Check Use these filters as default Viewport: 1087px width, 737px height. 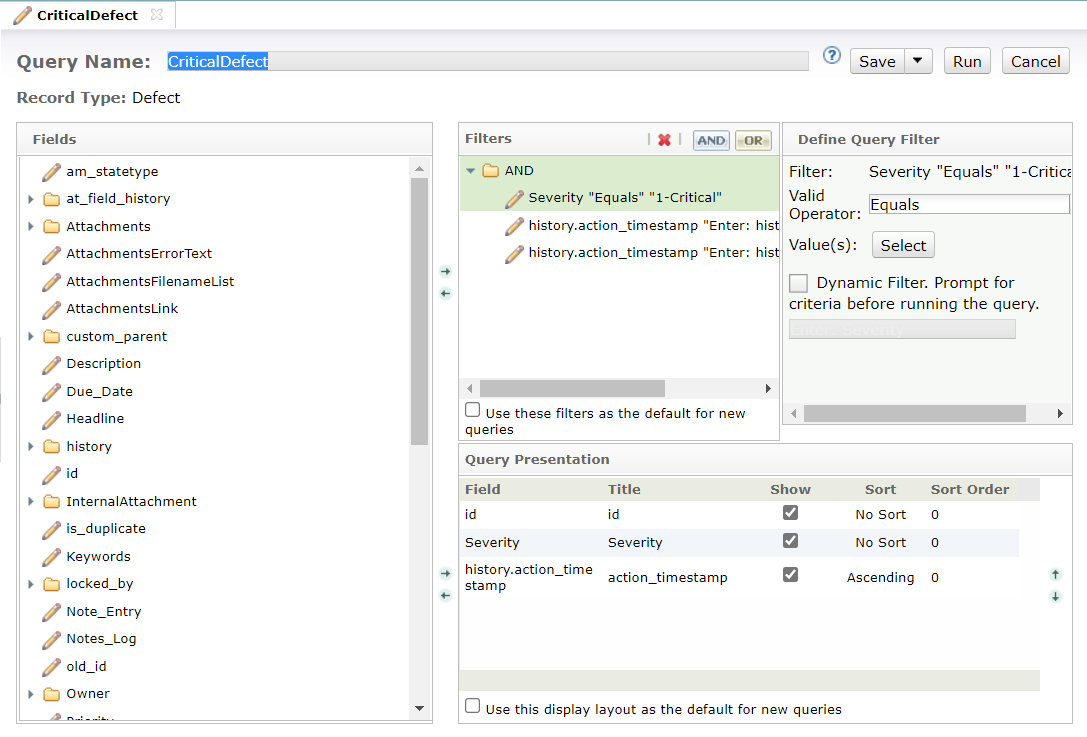coord(472,410)
